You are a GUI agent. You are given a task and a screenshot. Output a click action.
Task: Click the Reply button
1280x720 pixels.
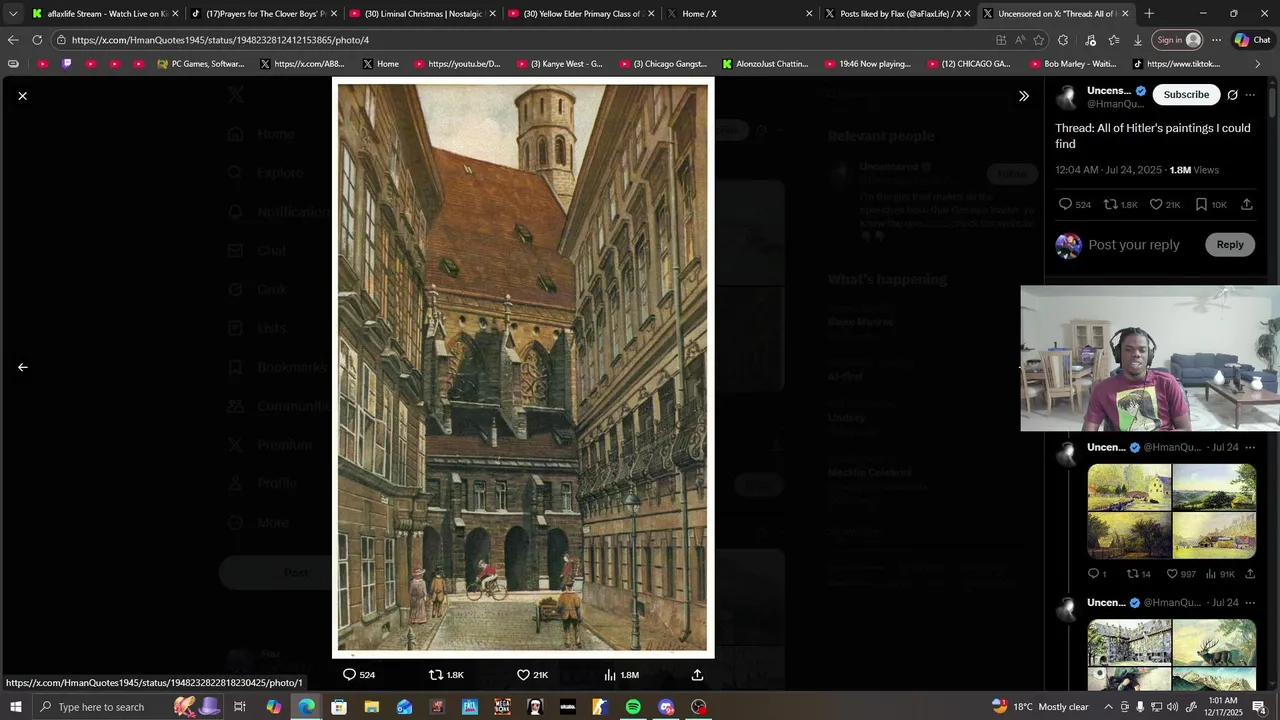pyautogui.click(x=1230, y=245)
